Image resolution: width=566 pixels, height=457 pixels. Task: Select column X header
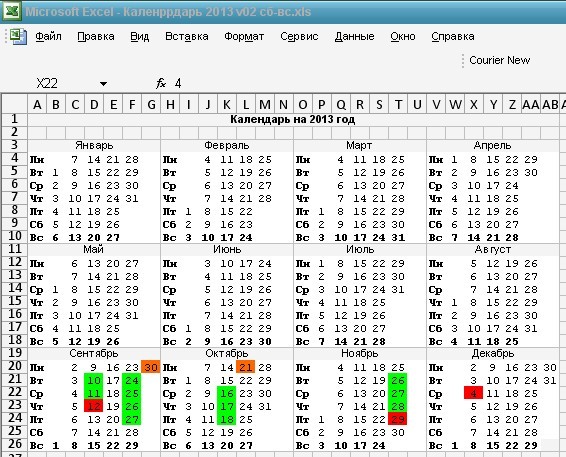(474, 104)
